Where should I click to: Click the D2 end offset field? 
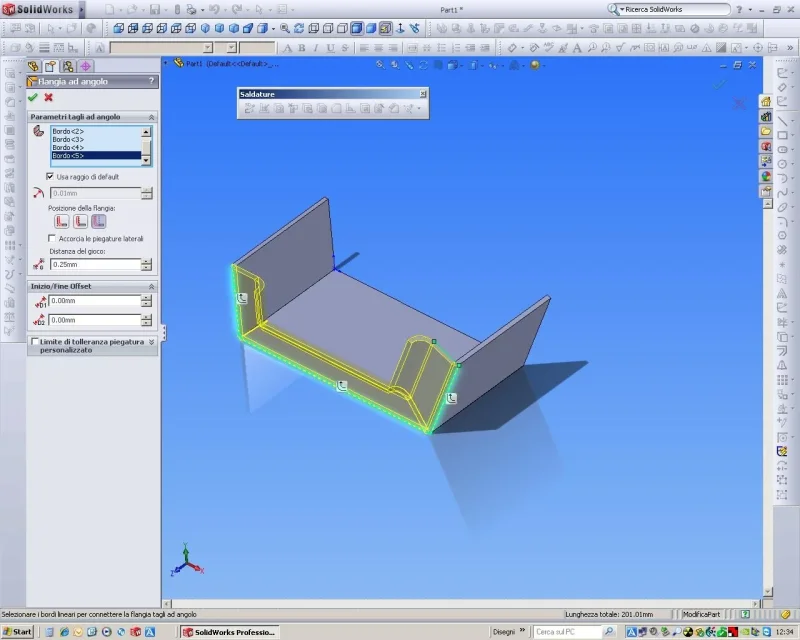click(94, 320)
